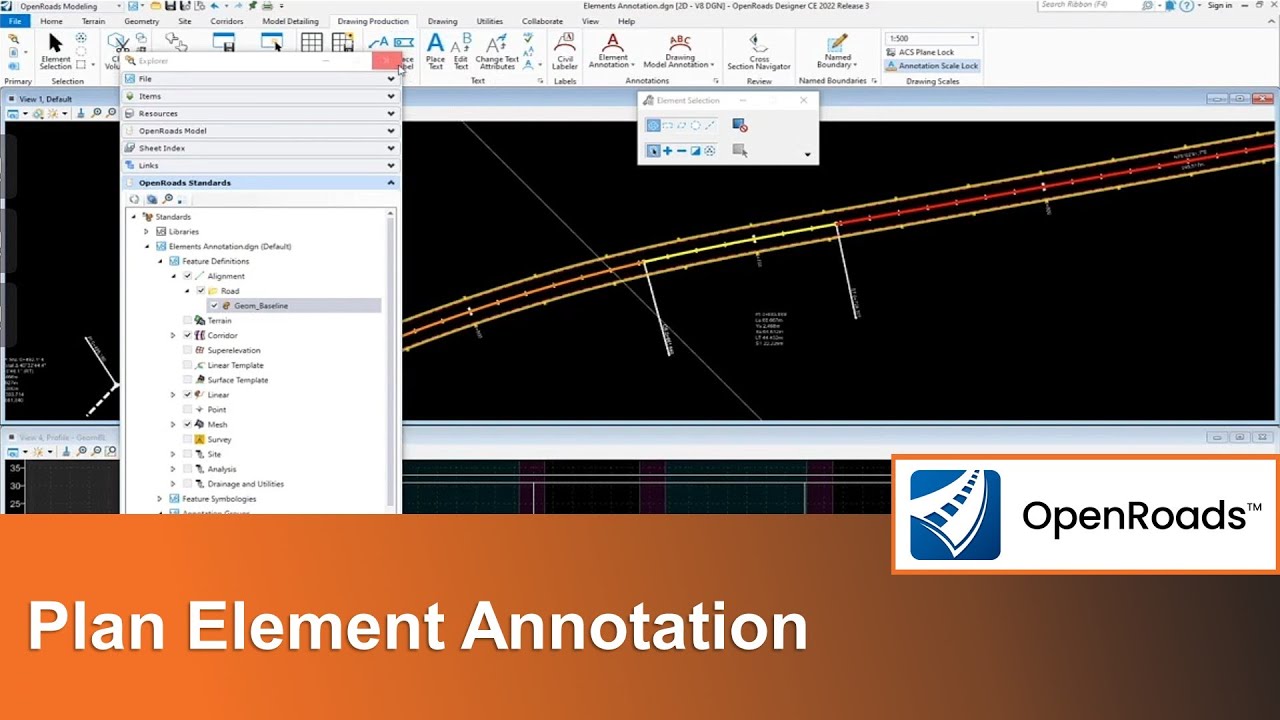Launch Change Text Attributes tool
The height and width of the screenshot is (720, 1280).
(497, 51)
